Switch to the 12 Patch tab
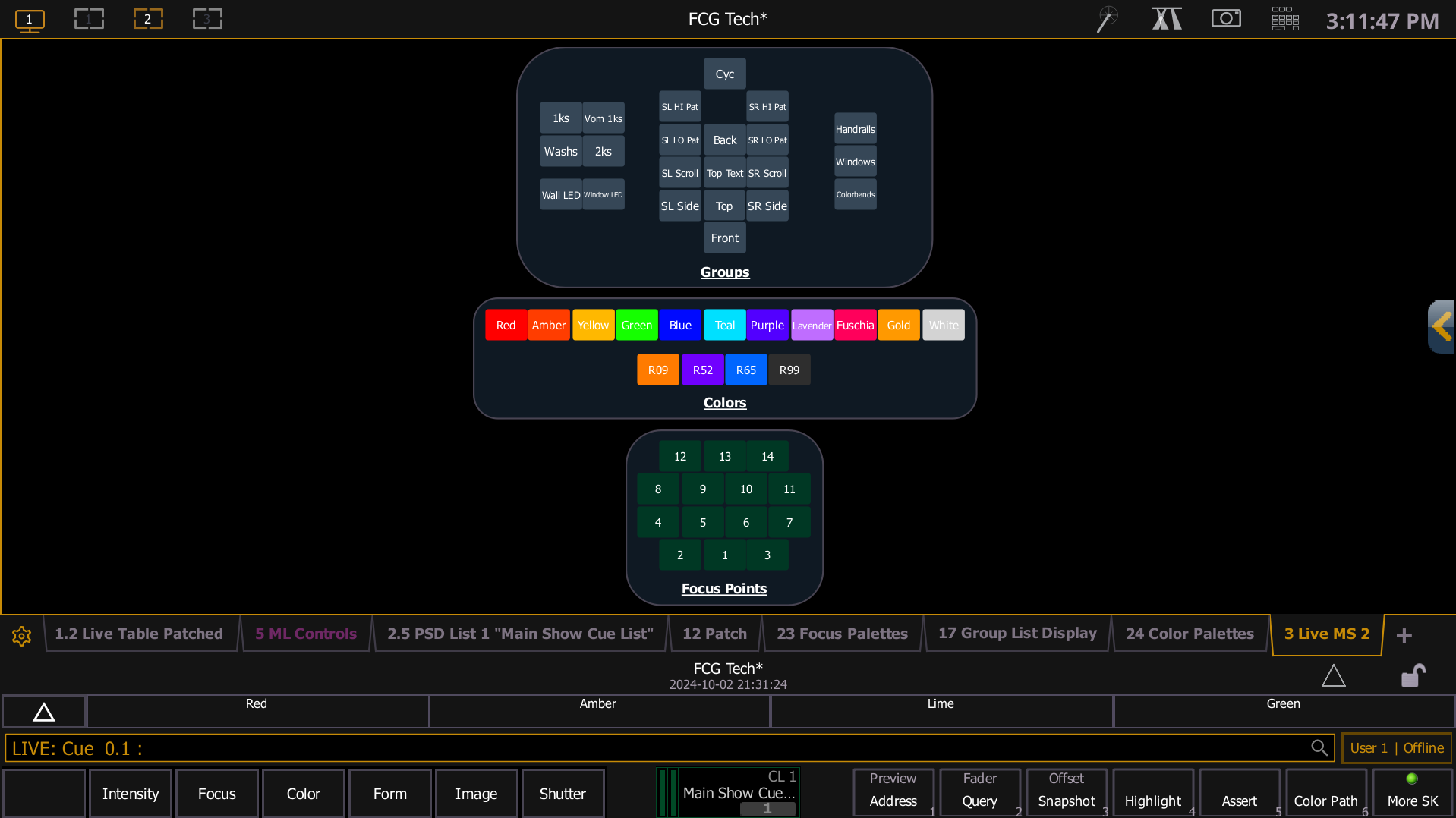The image size is (1456, 818). pyautogui.click(x=714, y=634)
